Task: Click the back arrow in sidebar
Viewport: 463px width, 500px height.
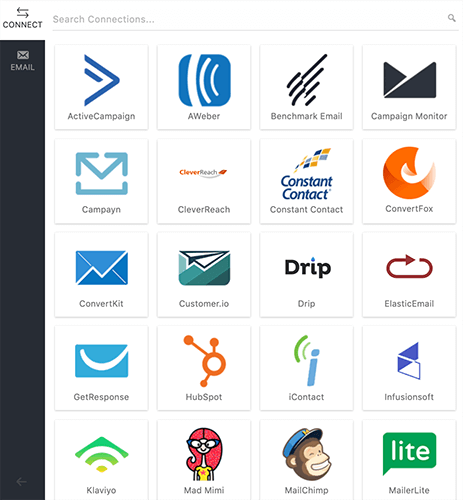Action: coord(21,481)
